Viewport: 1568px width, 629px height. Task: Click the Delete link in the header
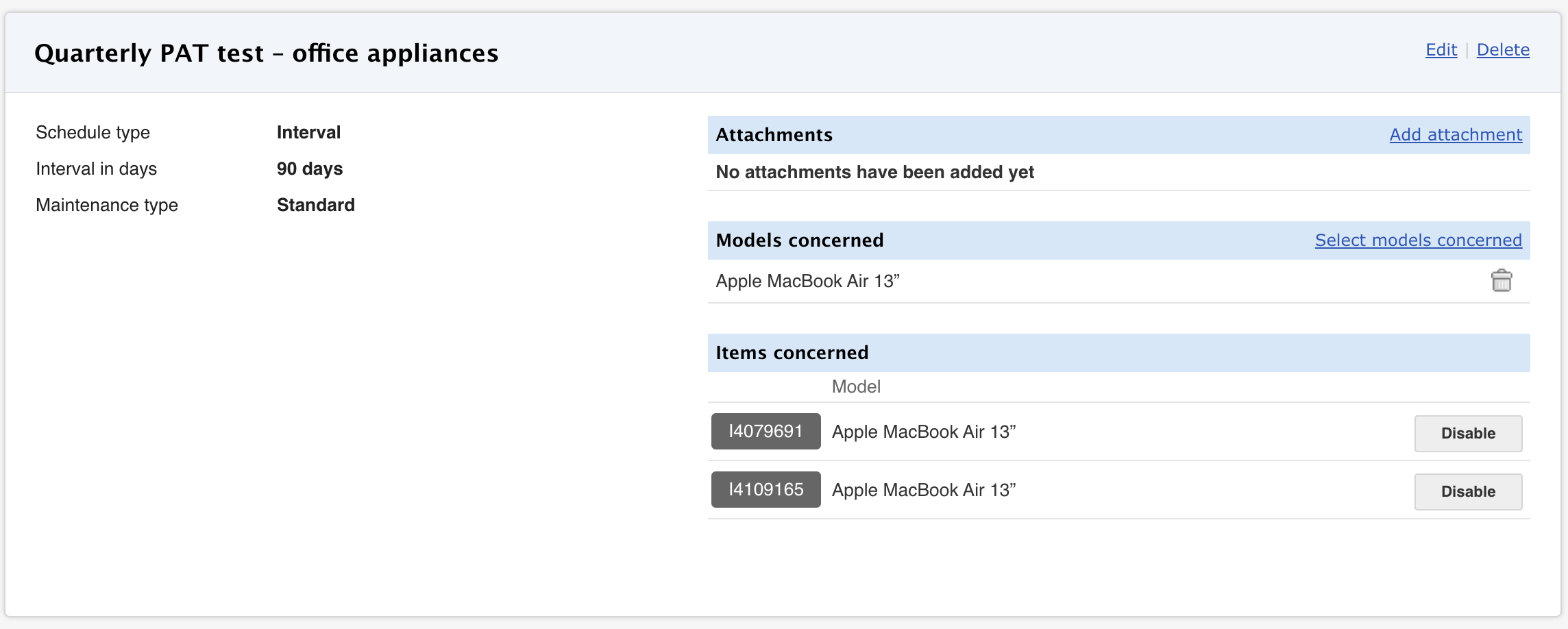click(1503, 50)
